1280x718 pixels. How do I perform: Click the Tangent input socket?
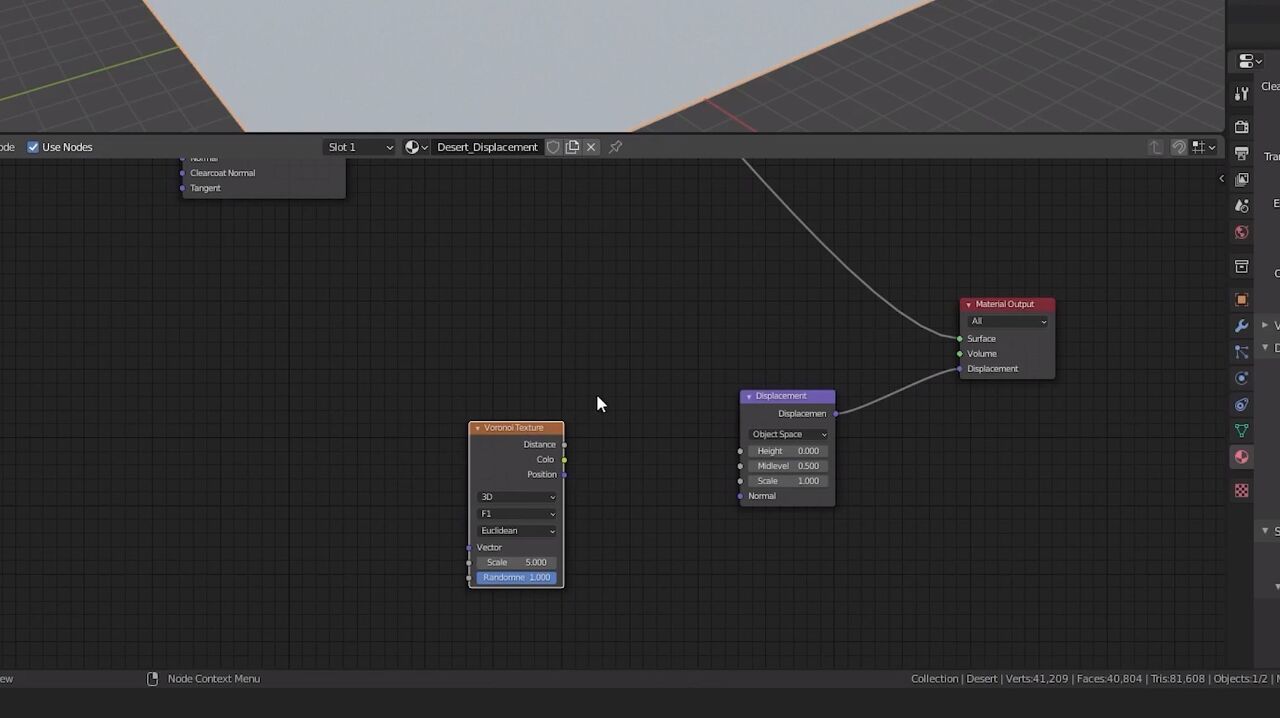pyautogui.click(x=182, y=188)
